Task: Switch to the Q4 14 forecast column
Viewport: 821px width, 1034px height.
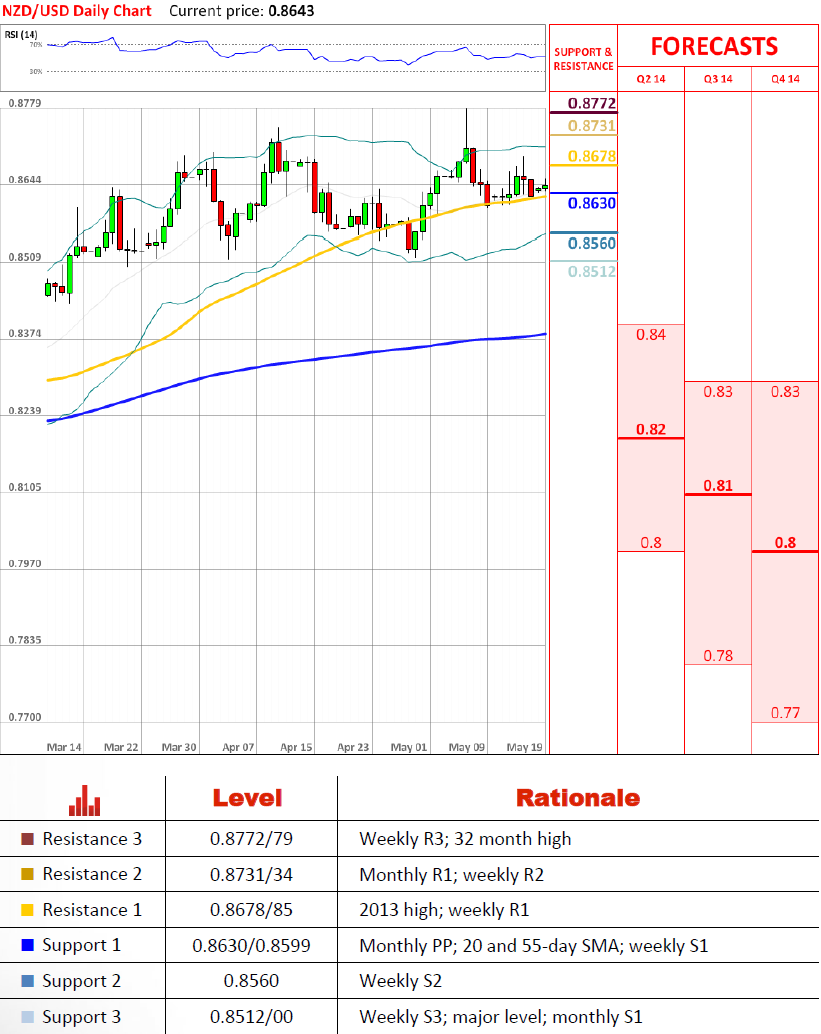Action: tap(785, 79)
